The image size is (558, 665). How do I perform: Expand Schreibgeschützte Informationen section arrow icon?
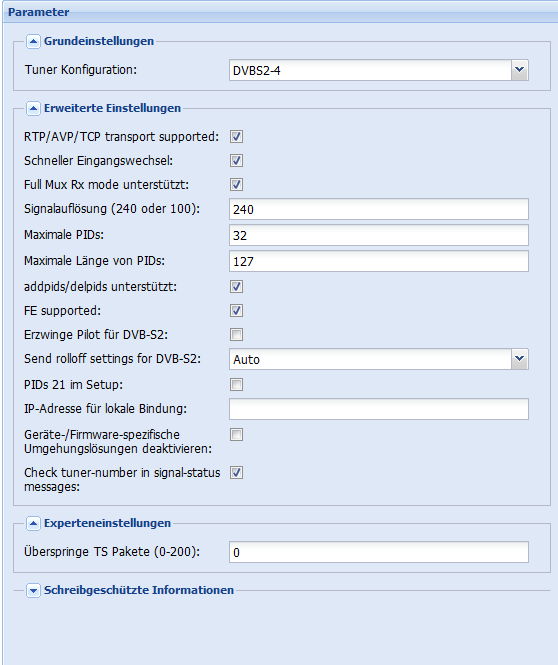coord(33,590)
